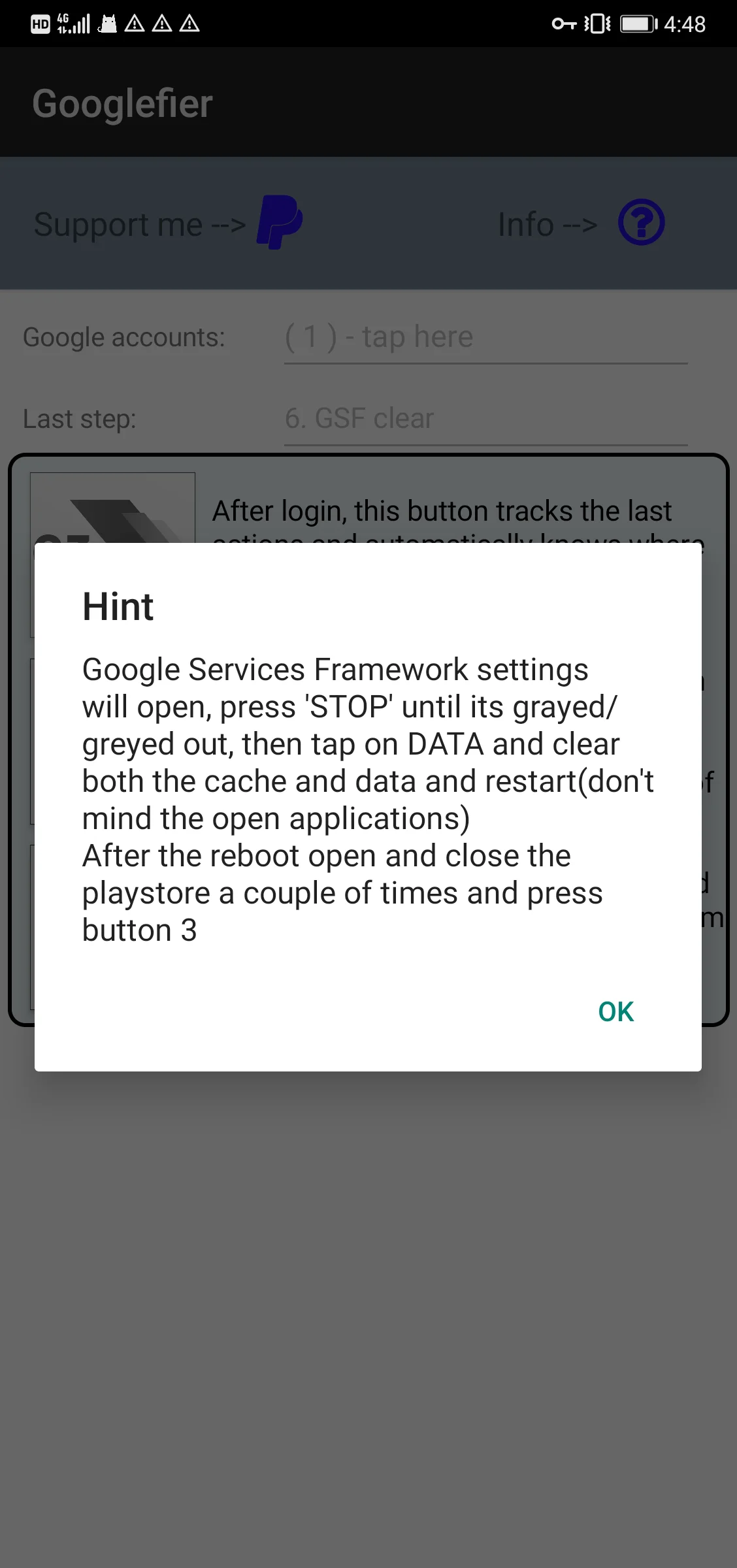Tap the last warning triangle notification icon

(189, 24)
